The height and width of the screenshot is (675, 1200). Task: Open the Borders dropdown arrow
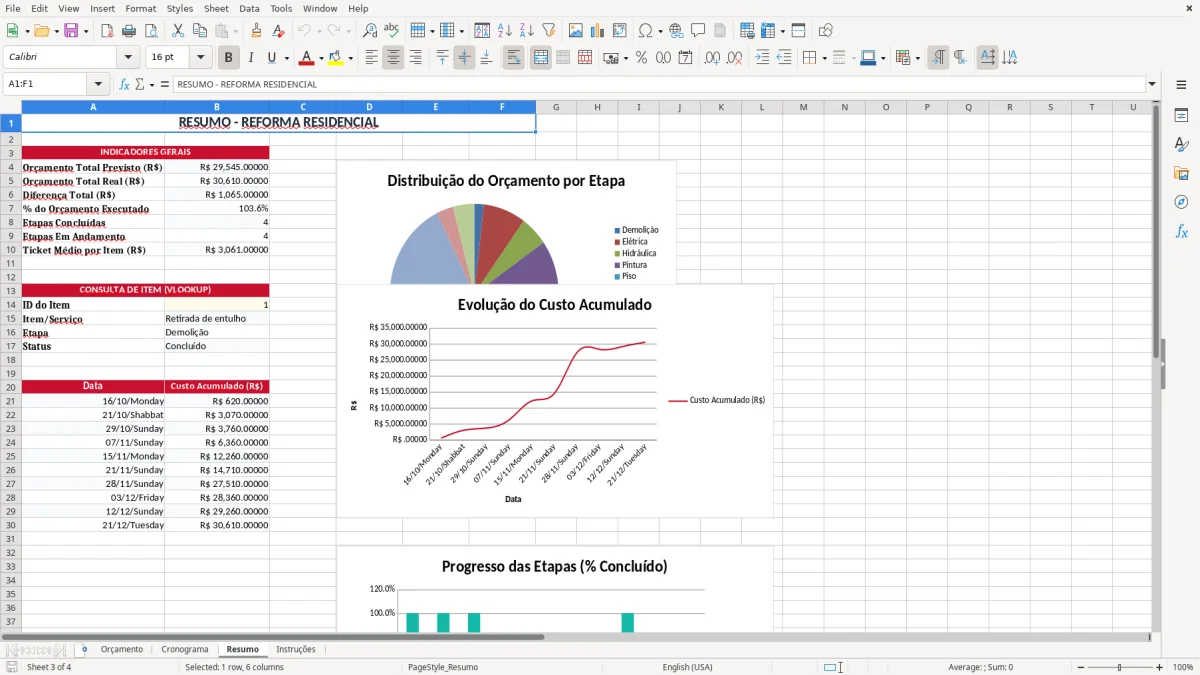[824, 58]
